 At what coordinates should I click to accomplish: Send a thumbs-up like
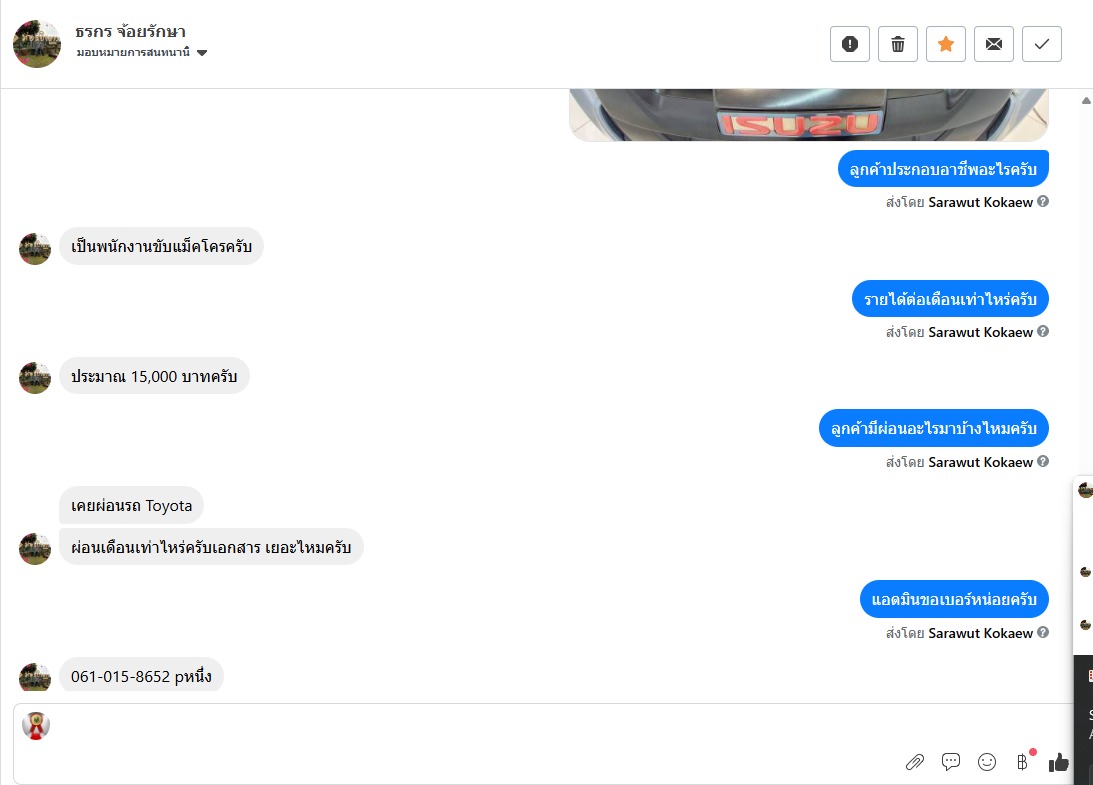pyautogui.click(x=1059, y=762)
